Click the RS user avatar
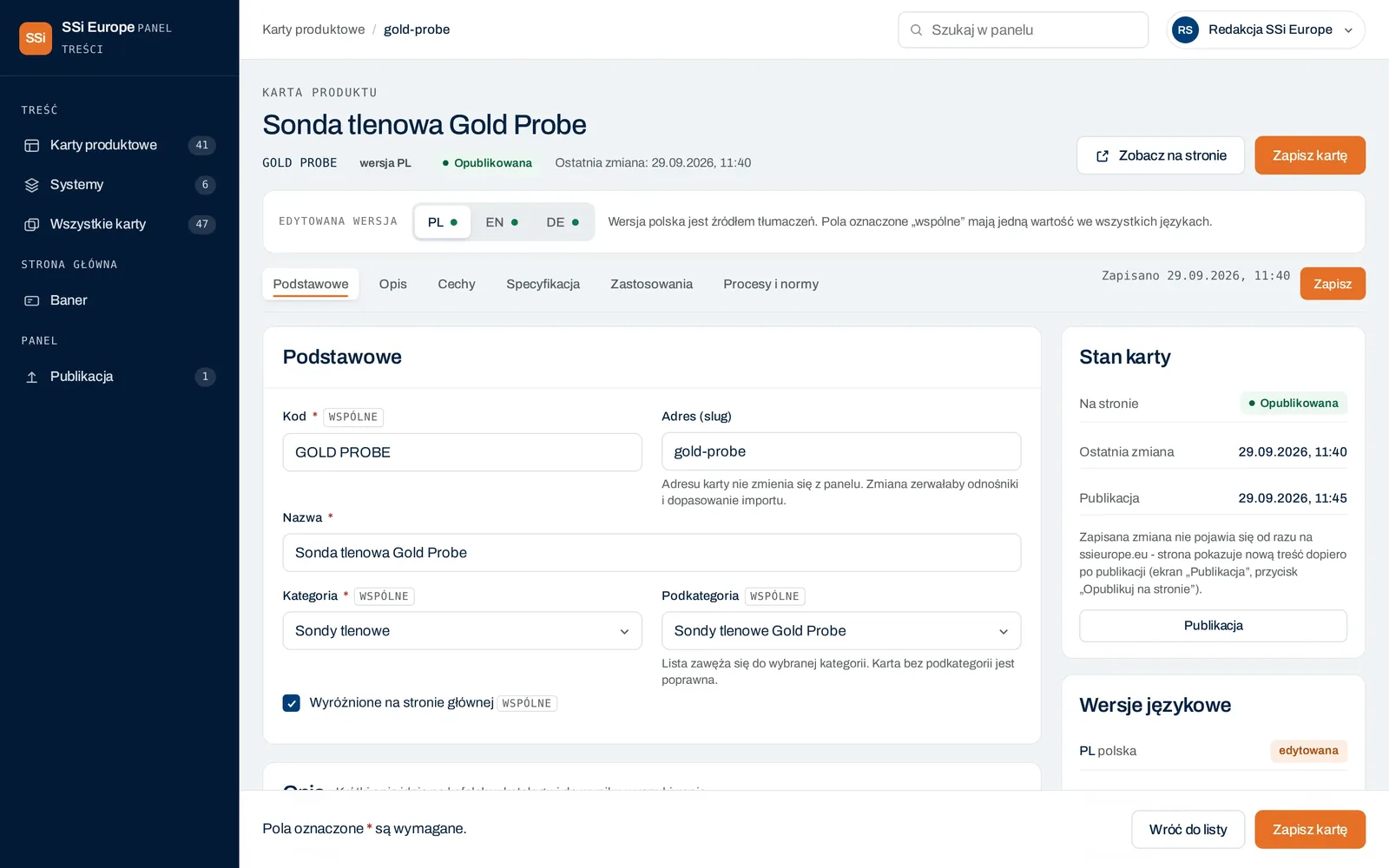Image resolution: width=1389 pixels, height=868 pixels. (x=1185, y=30)
